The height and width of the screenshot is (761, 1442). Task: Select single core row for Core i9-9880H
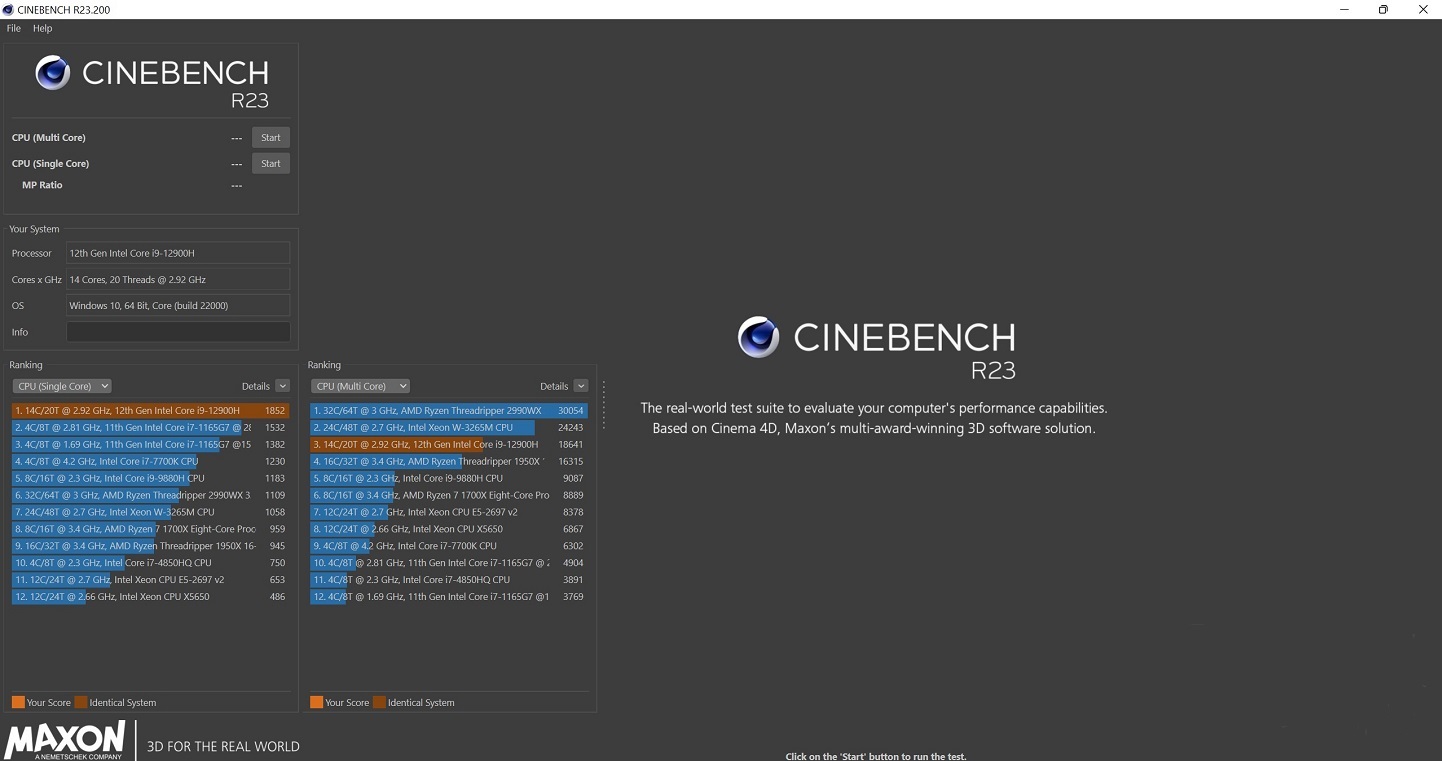(150, 479)
